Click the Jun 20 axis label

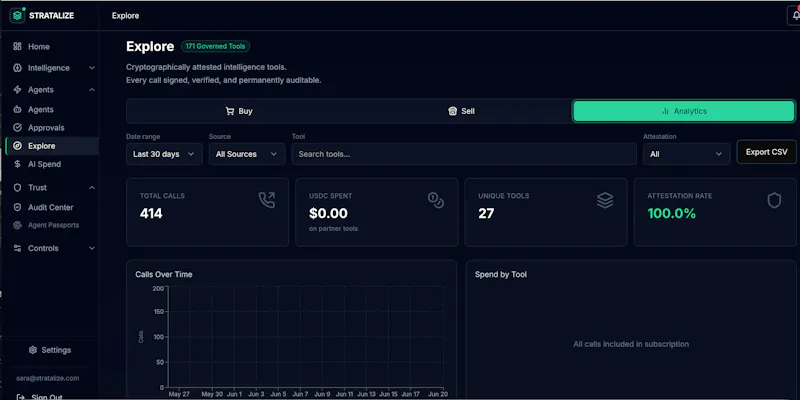pyautogui.click(x=438, y=394)
